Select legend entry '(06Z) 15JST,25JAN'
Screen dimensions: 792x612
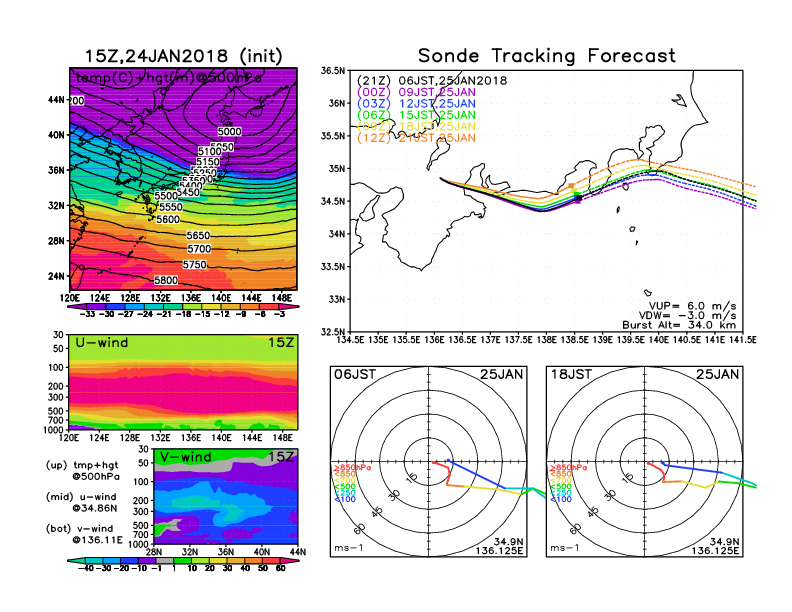tap(416, 115)
